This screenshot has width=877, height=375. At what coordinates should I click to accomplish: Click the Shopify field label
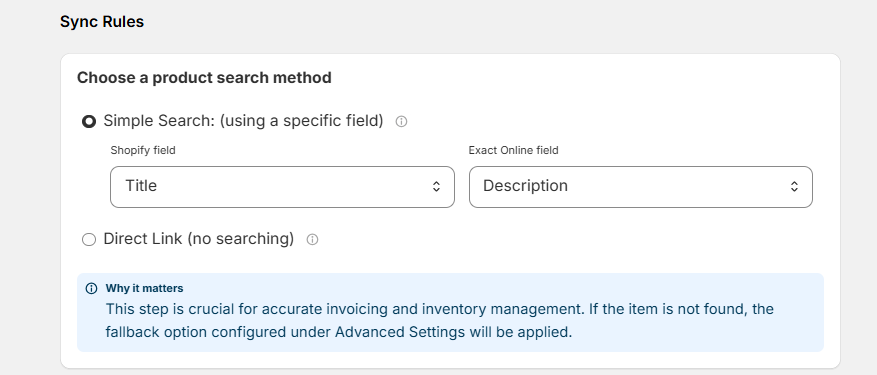pos(143,150)
